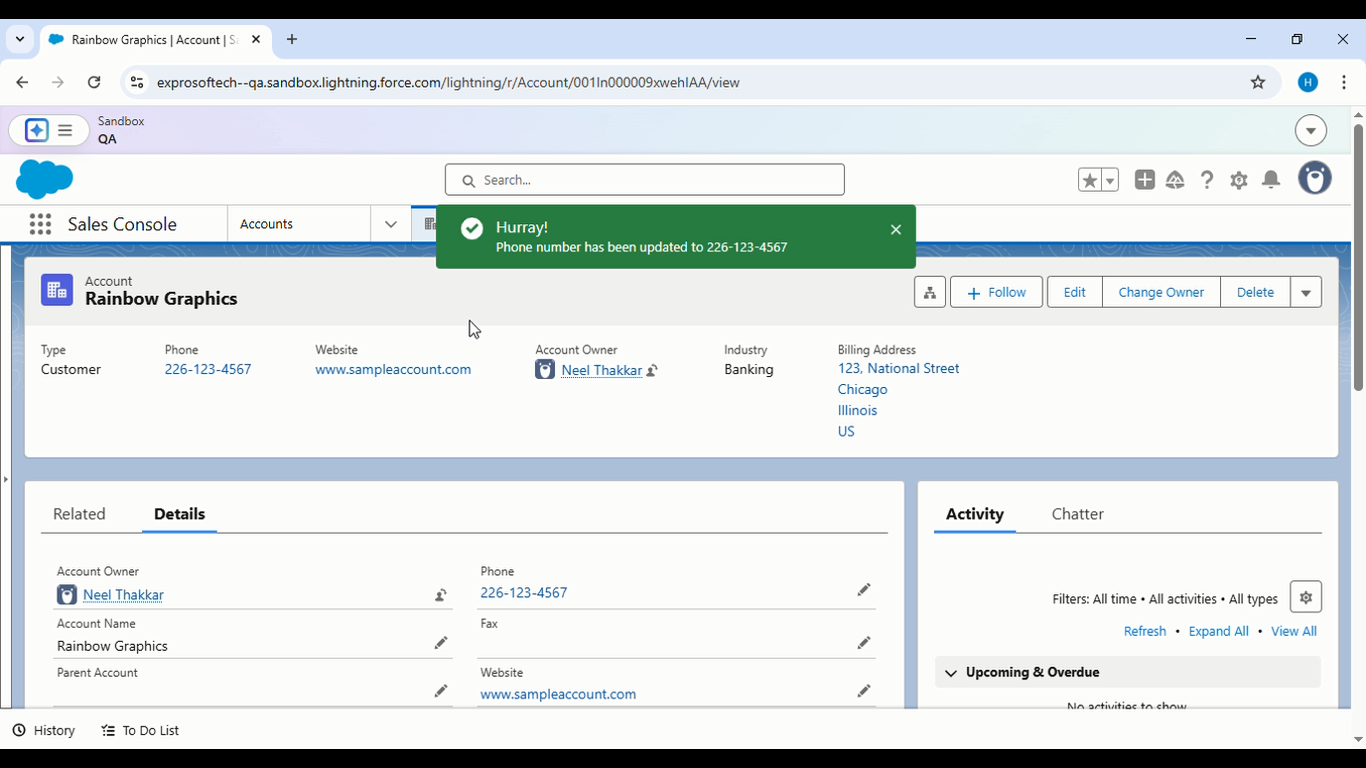The height and width of the screenshot is (768, 1366).
Task: Click change owner icon beside header Neel Thakkar
Action: (652, 371)
